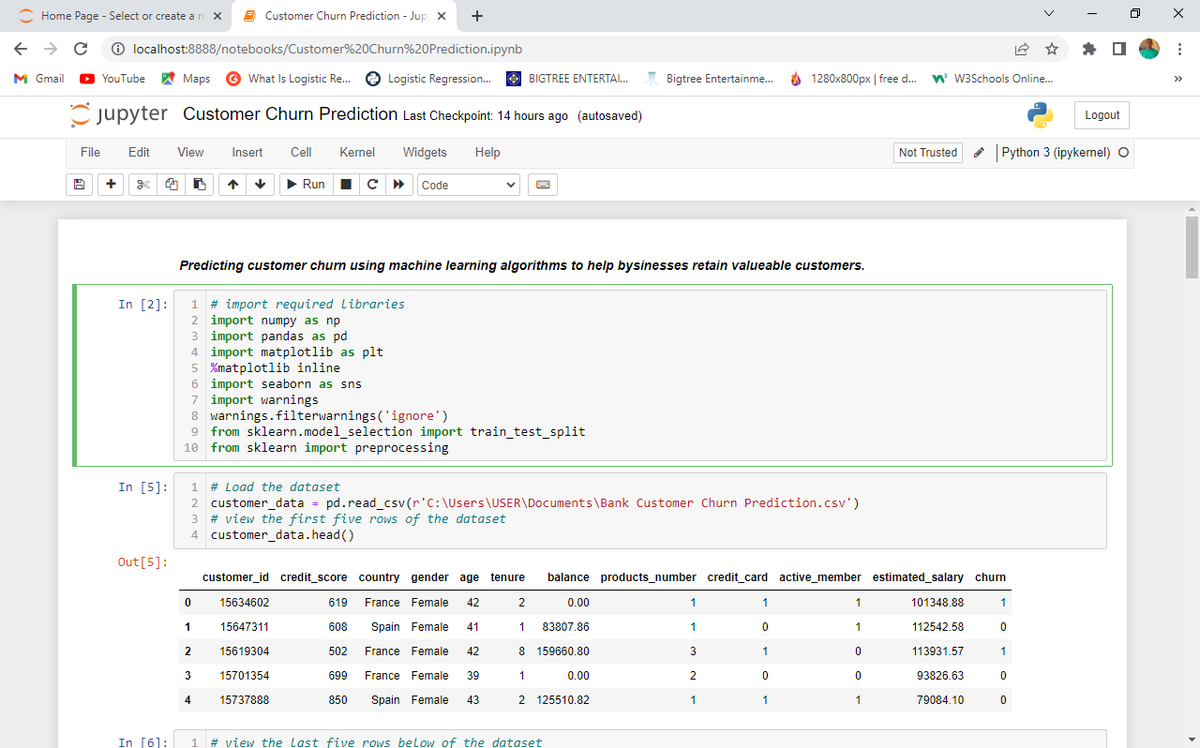Show more bookmarks chevron
Screen dimensions: 1200x748
pyautogui.click(x=1178, y=79)
